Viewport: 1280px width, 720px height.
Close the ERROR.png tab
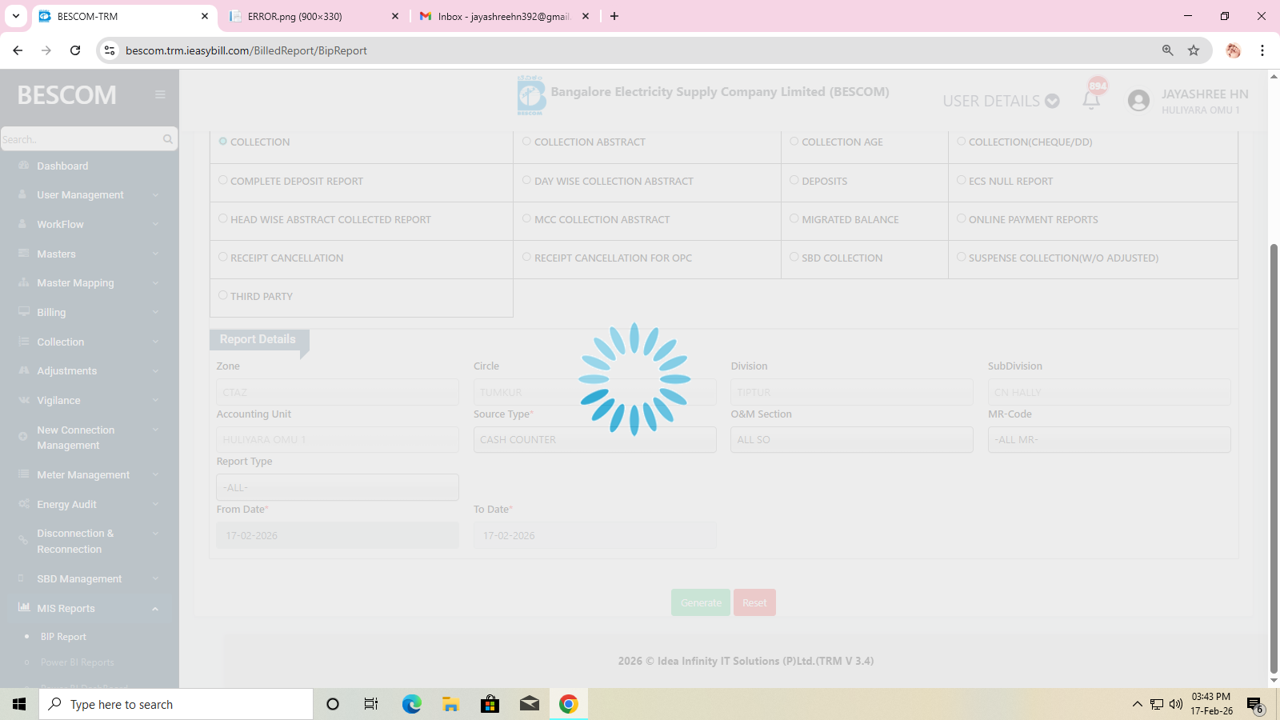coord(395,16)
